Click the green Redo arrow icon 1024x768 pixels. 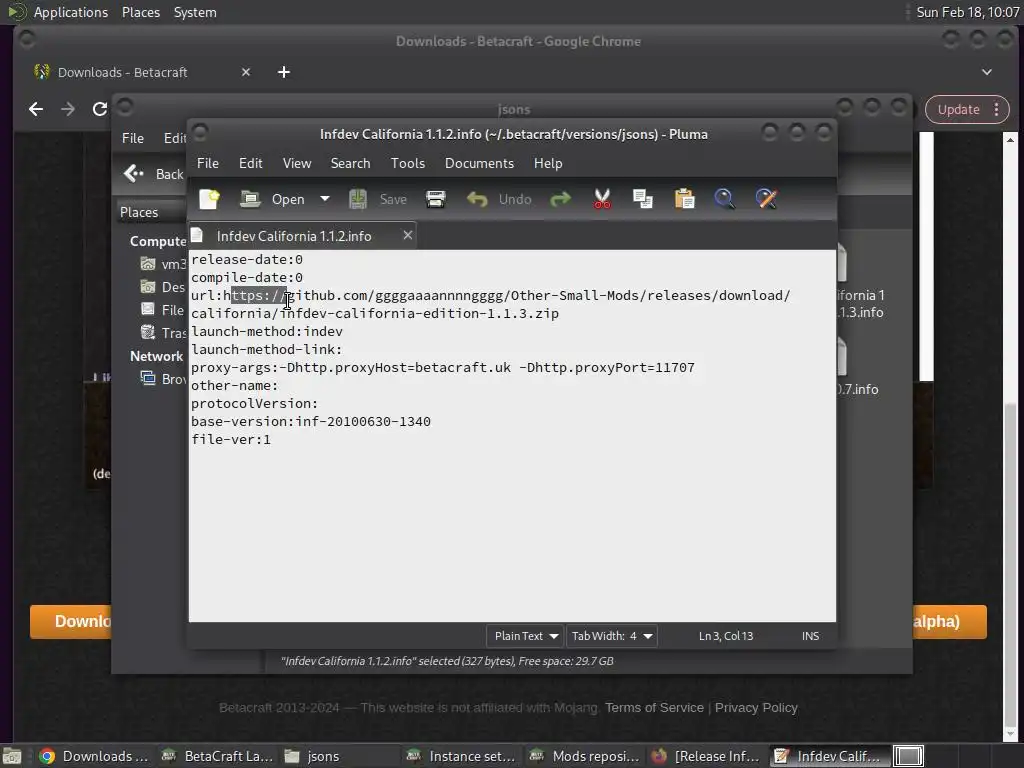click(560, 199)
